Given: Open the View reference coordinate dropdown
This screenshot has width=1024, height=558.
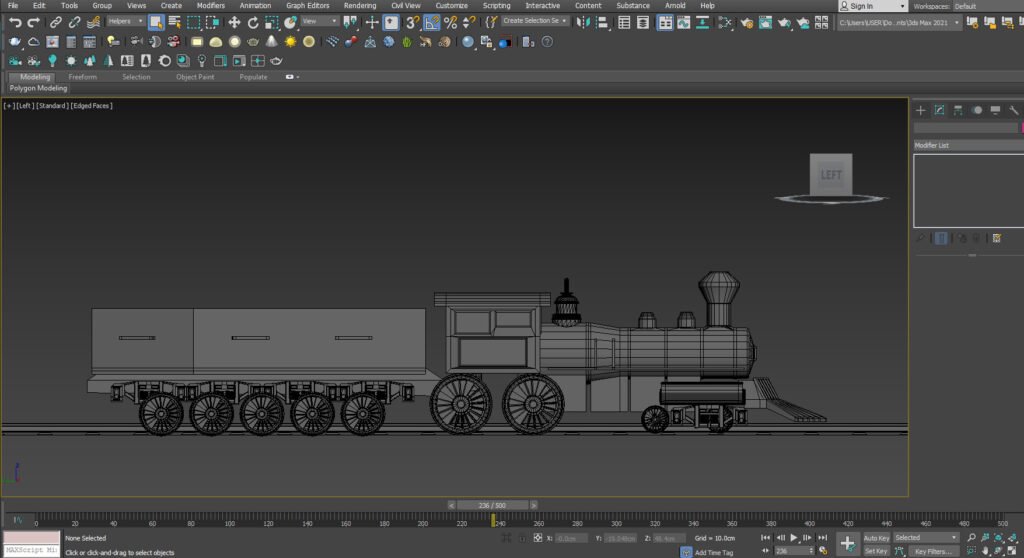Looking at the screenshot, I should (x=317, y=22).
